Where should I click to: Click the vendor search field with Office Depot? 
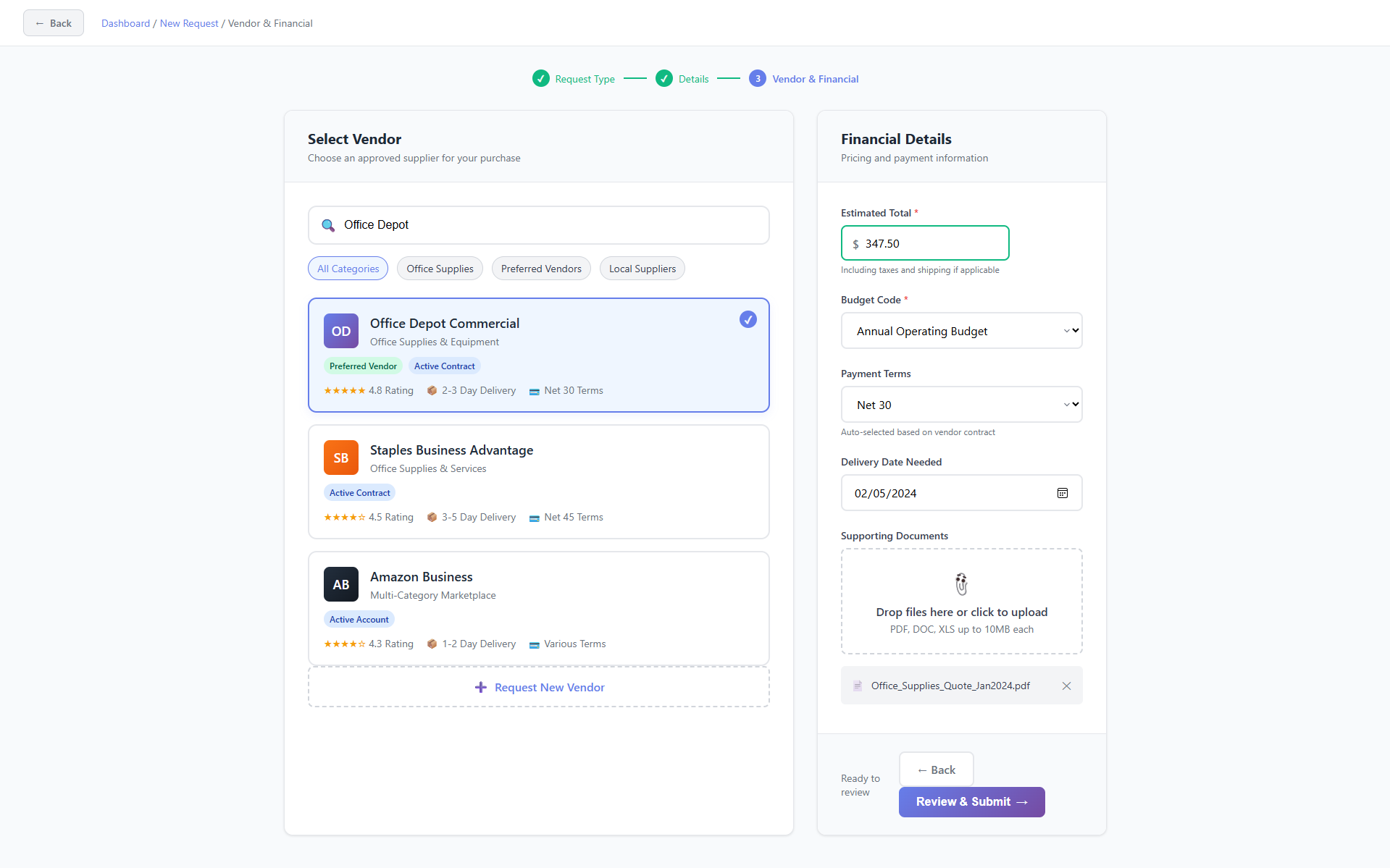pyautogui.click(x=539, y=225)
